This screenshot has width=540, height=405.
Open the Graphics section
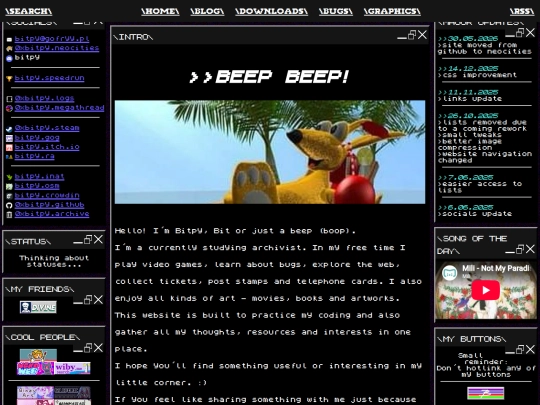click(392, 11)
